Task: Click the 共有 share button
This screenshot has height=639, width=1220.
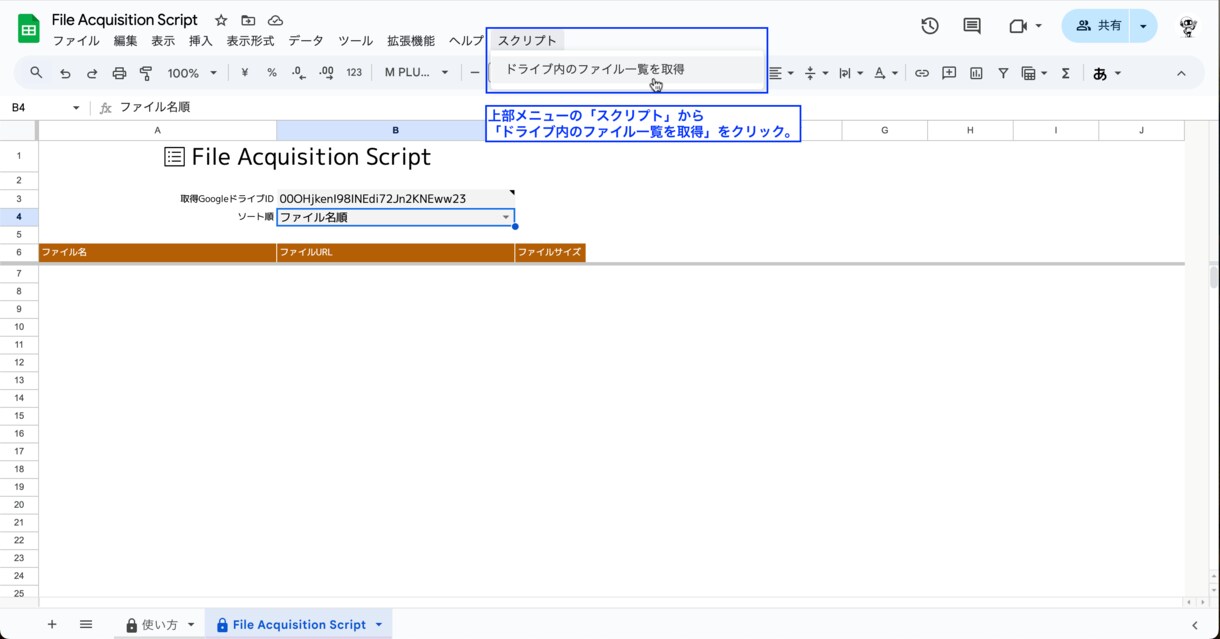Action: pyautogui.click(x=1098, y=26)
